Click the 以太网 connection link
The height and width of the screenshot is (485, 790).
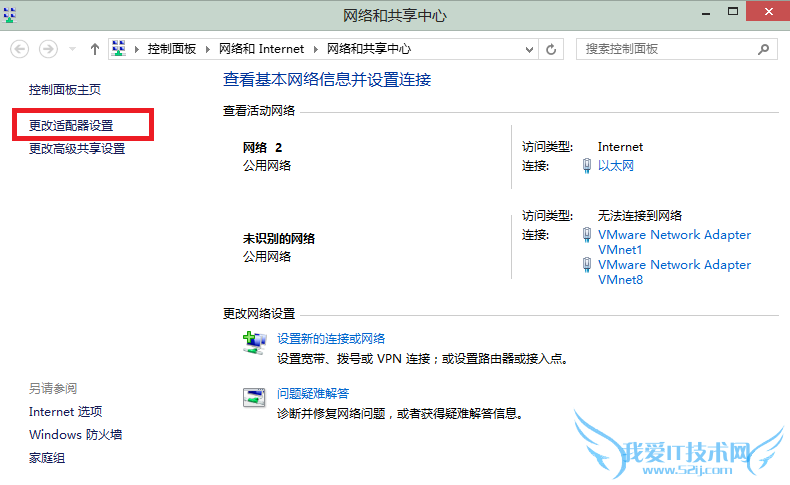[616, 166]
